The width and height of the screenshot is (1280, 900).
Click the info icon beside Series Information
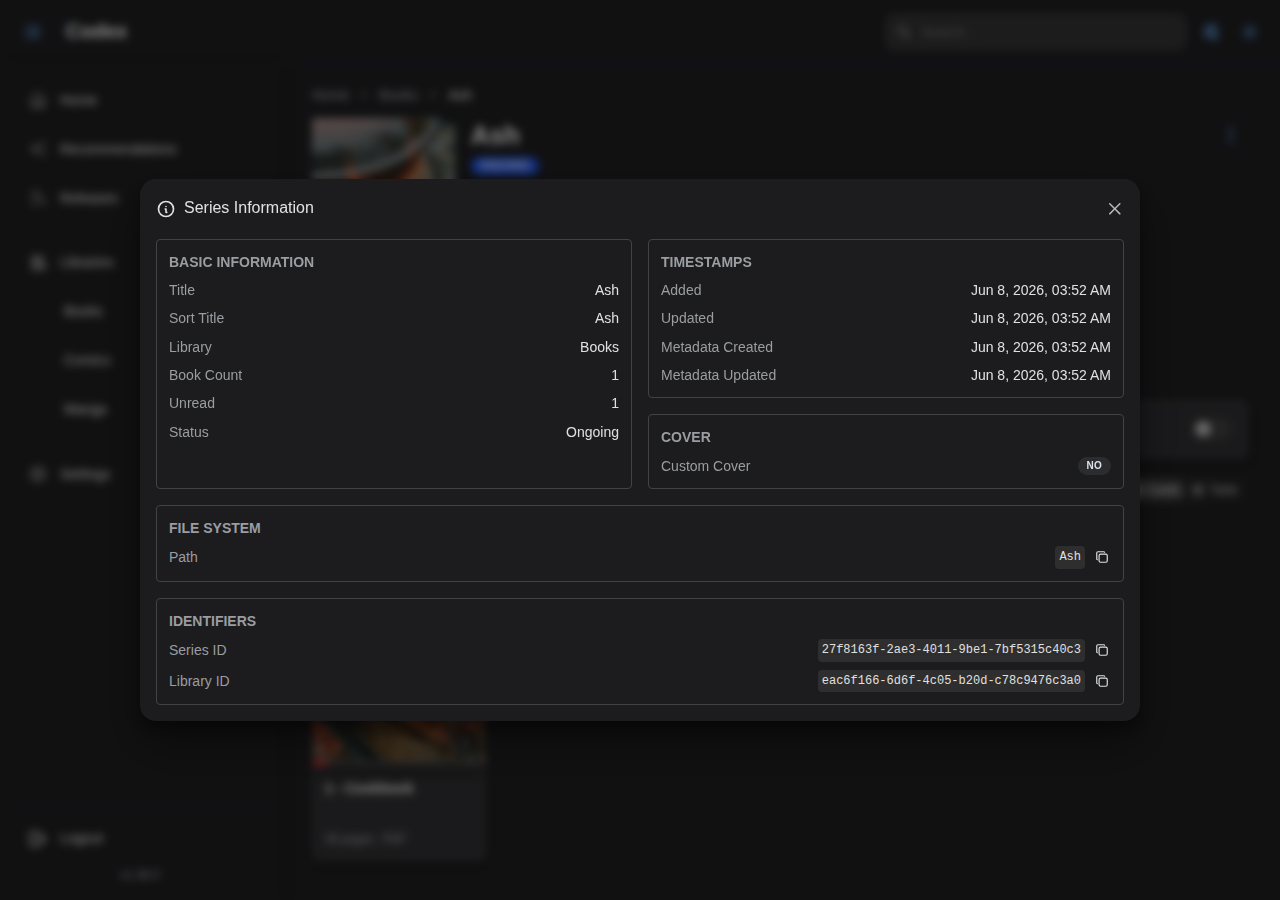point(166,209)
